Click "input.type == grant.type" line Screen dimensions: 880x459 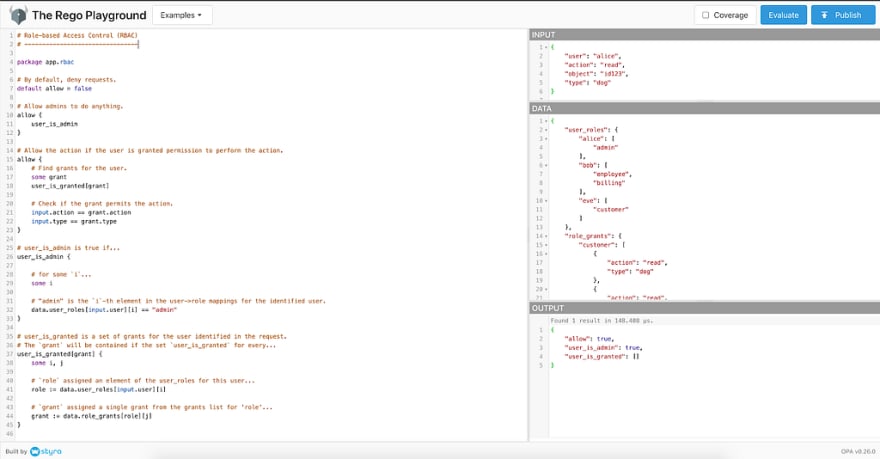click(x=74, y=222)
